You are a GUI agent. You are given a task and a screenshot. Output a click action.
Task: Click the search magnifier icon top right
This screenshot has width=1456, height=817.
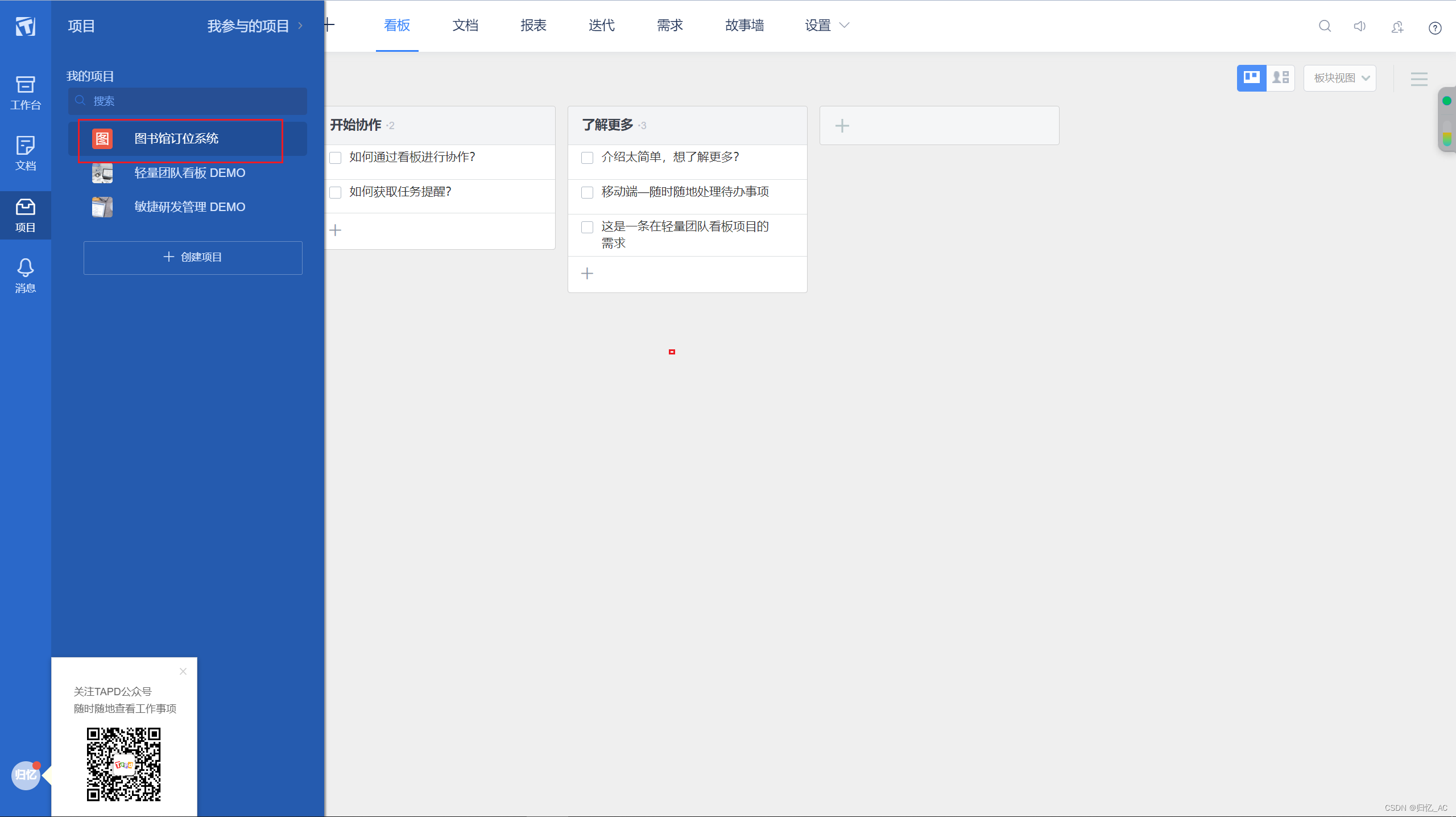tap(1325, 26)
